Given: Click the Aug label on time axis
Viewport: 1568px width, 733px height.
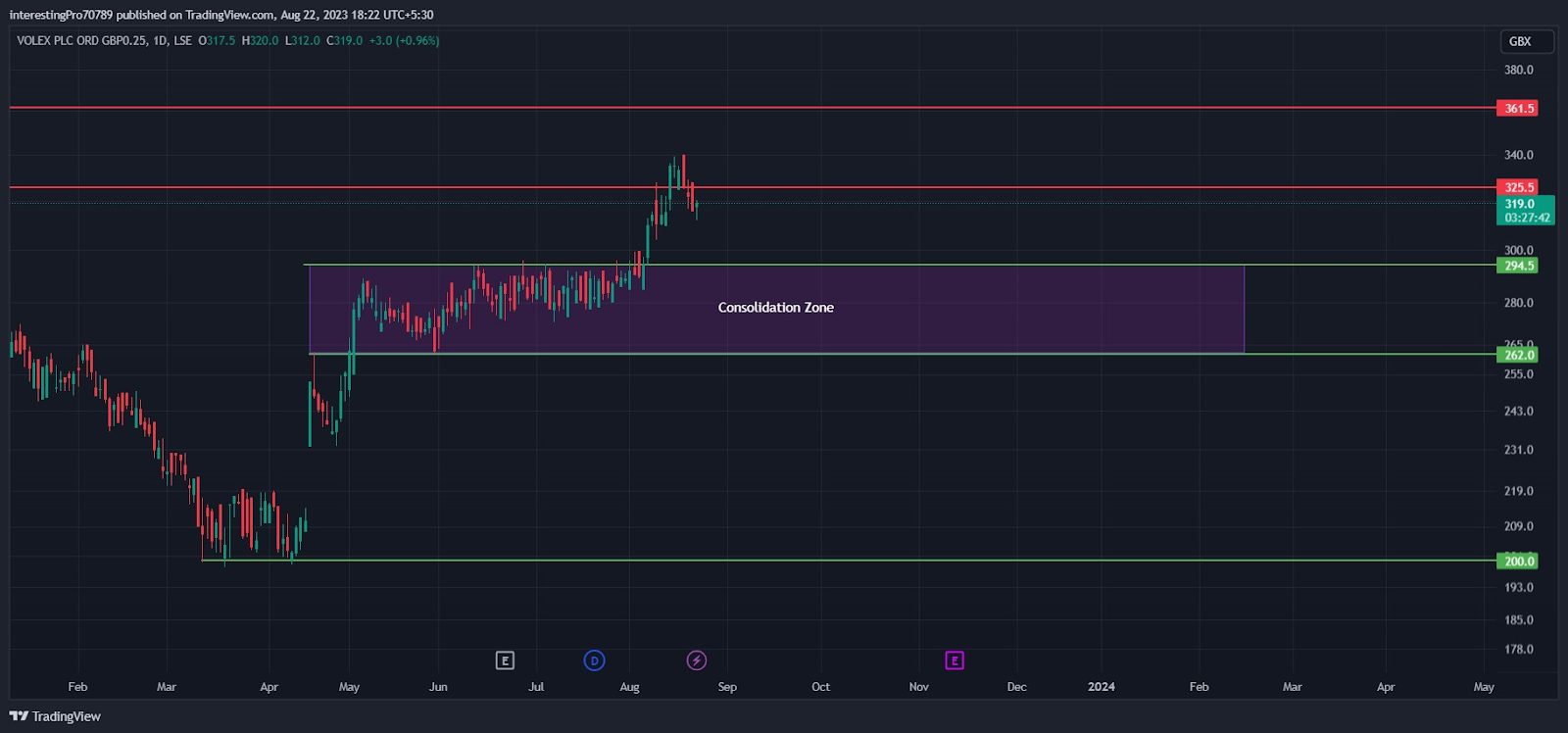Looking at the screenshot, I should point(629,687).
